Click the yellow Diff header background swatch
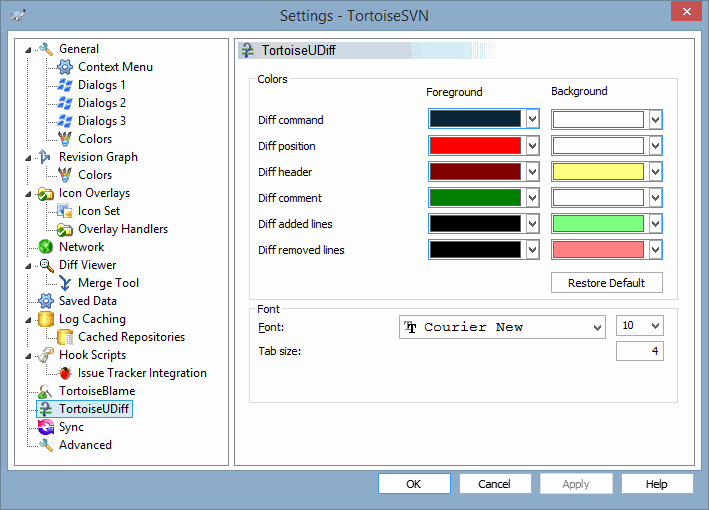Screen dimensions: 709x510 point(598,172)
